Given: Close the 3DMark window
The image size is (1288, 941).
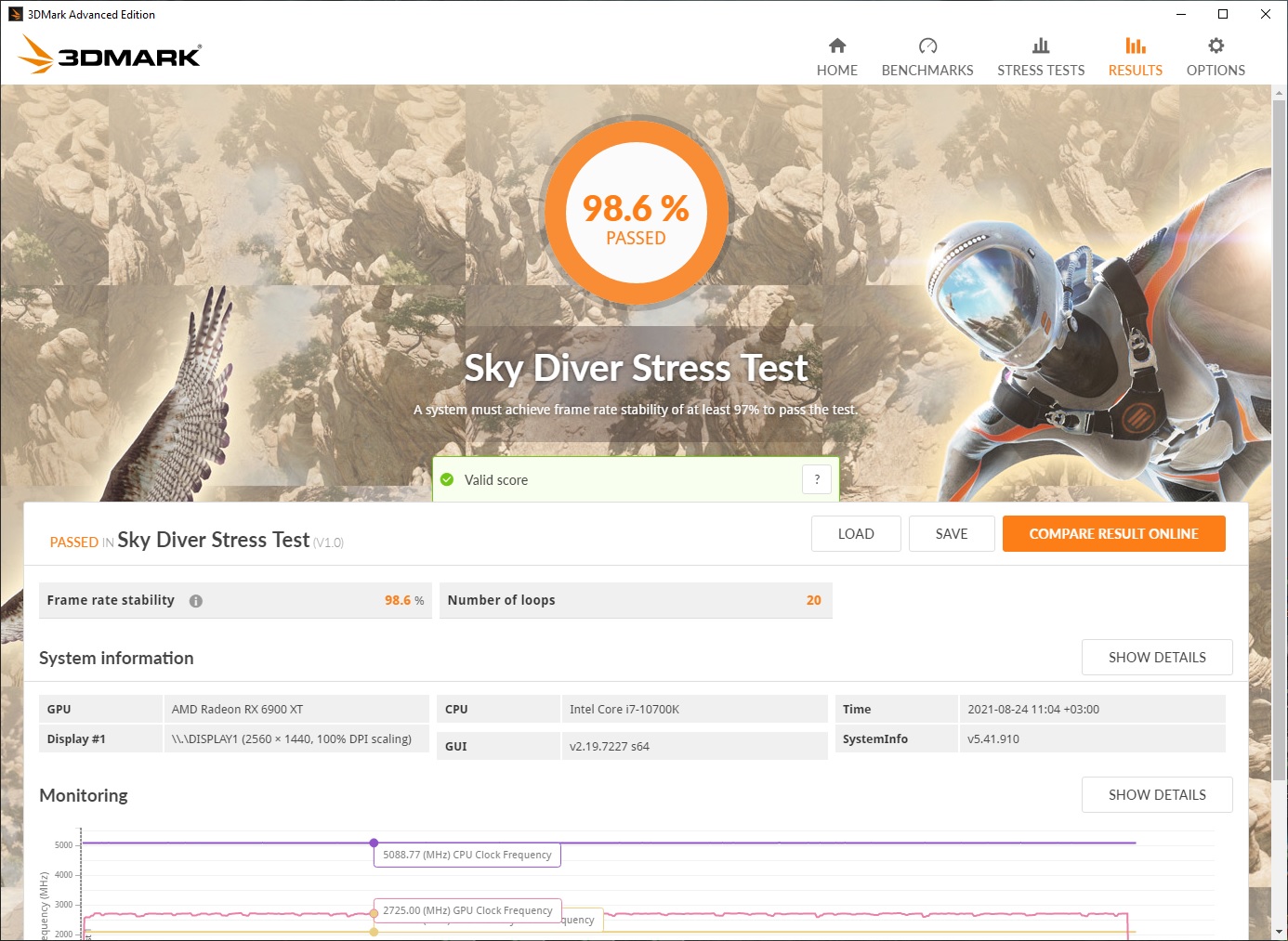Looking at the screenshot, I should point(1266,14).
